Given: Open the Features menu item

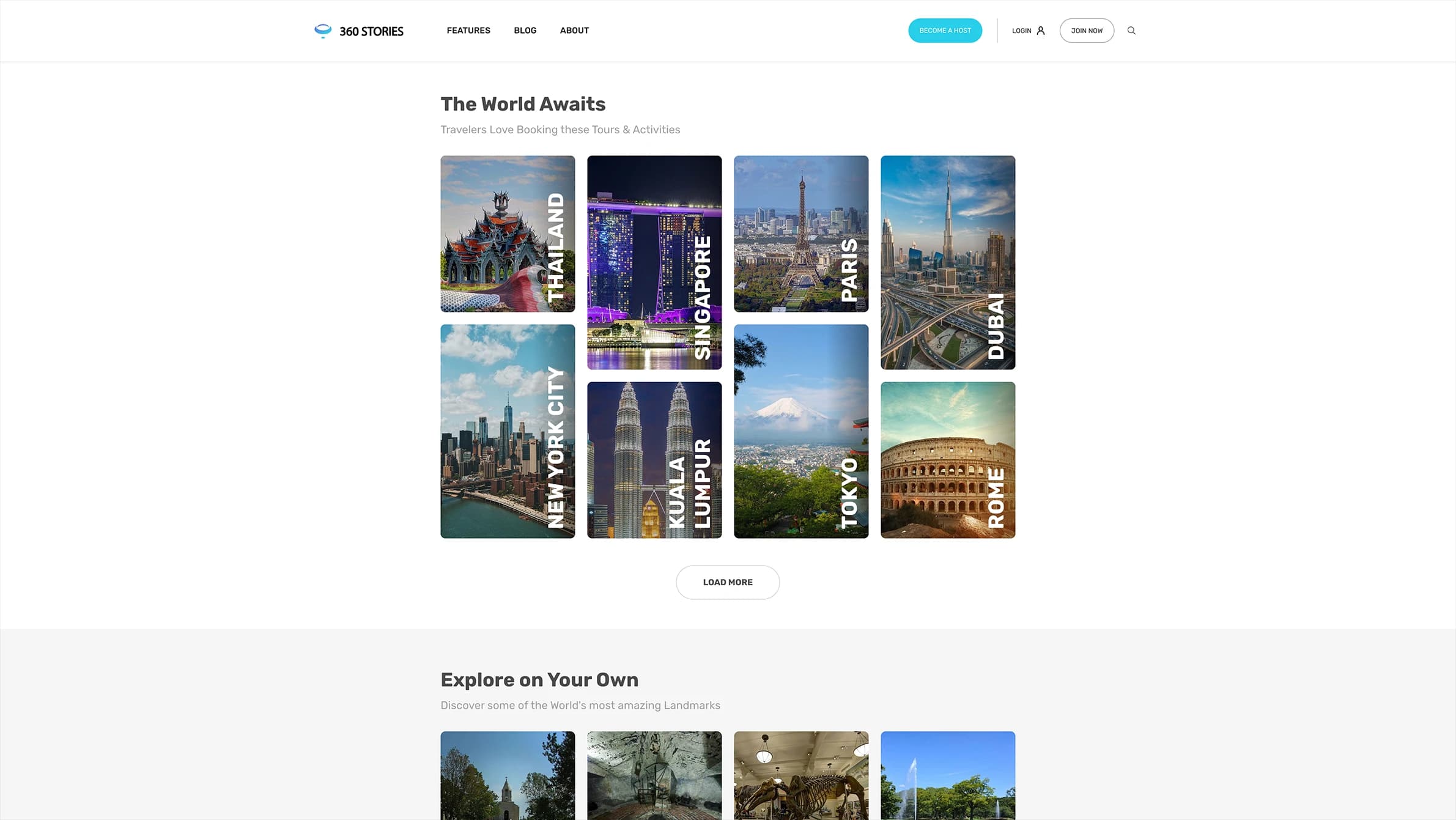Looking at the screenshot, I should click(468, 31).
